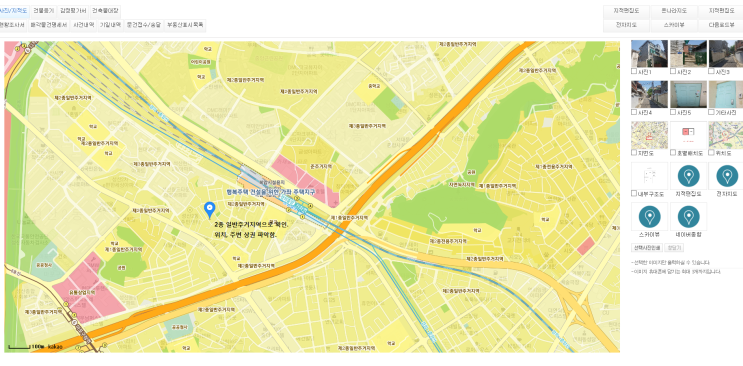Image resolution: width=743 pixels, height=366 pixels.
Task: Check the 사진4 checkbox
Action: pyautogui.click(x=634, y=112)
